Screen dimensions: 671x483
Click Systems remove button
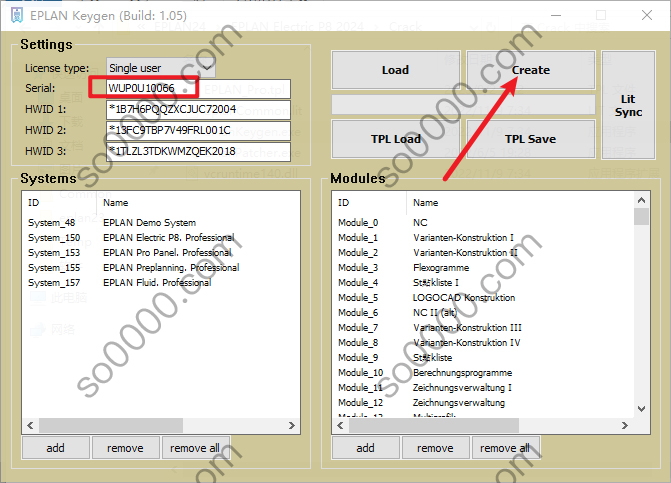click(125, 448)
